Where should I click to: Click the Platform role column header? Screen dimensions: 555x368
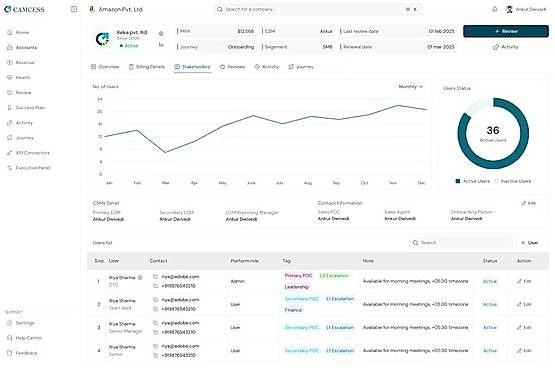coord(245,261)
